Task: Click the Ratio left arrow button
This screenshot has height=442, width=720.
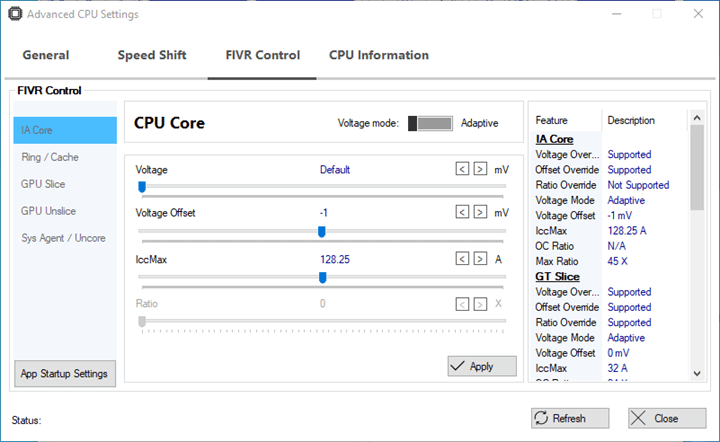Action: (x=462, y=304)
